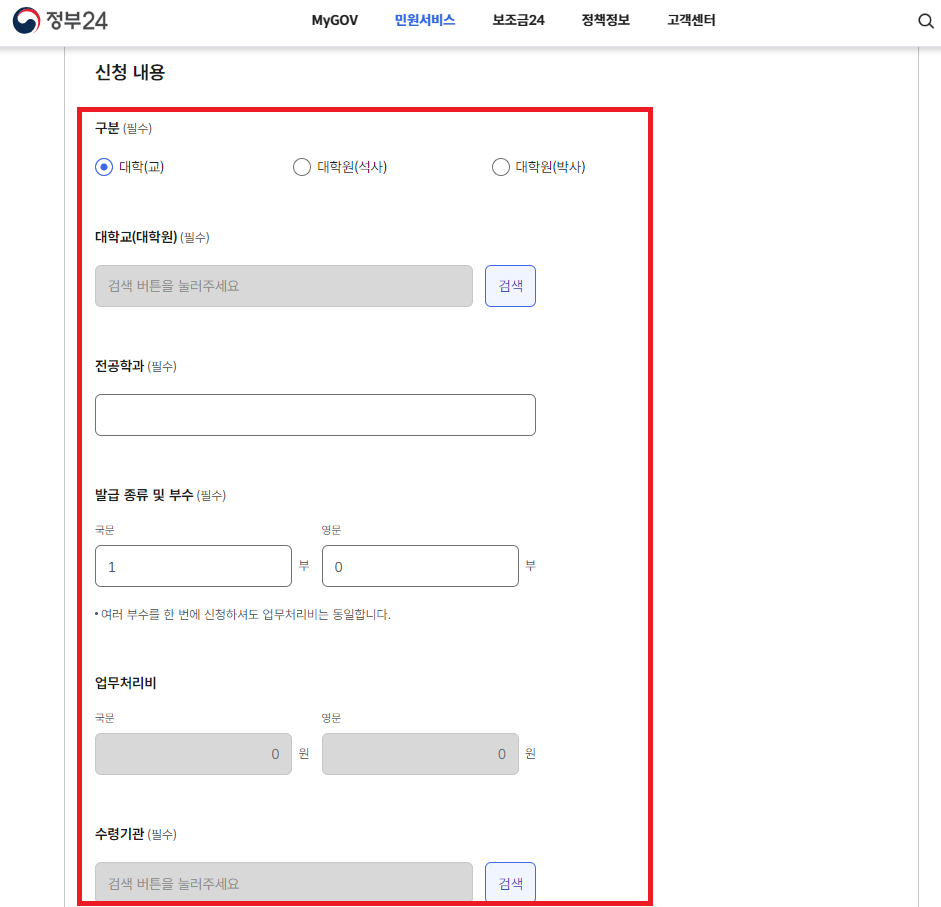Select the 대학원(박사) radio option
Viewport: 941px width, 907px height.
[x=501, y=167]
